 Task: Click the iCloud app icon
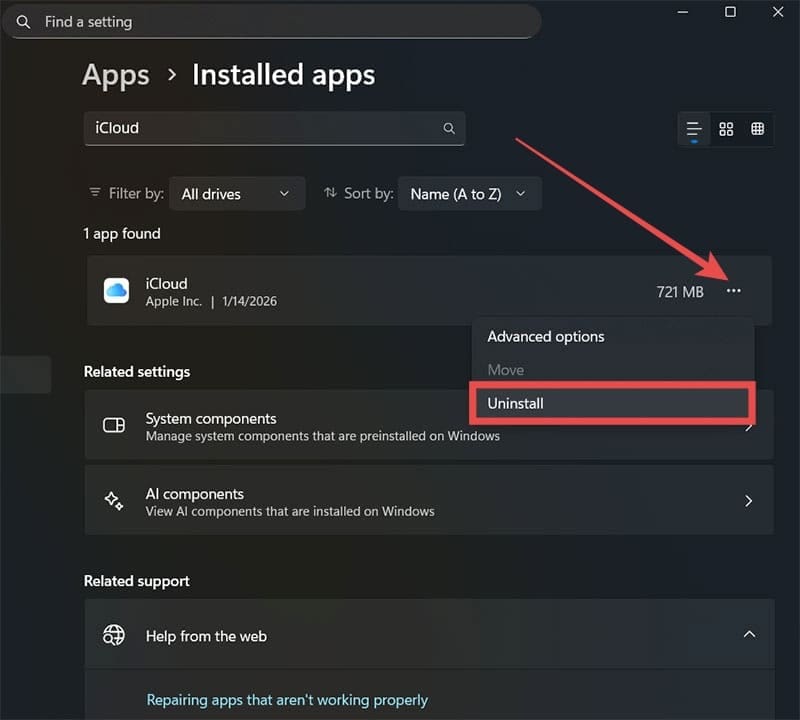point(116,291)
